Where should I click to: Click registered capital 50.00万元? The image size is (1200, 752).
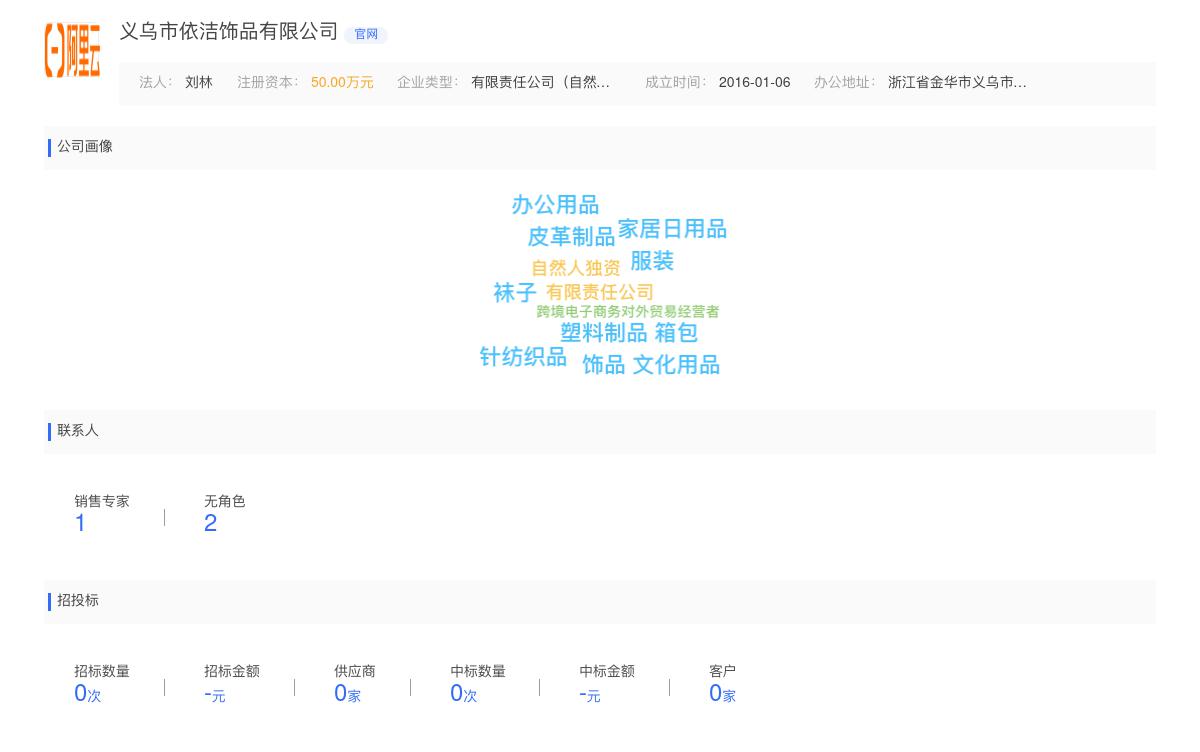click(x=342, y=83)
